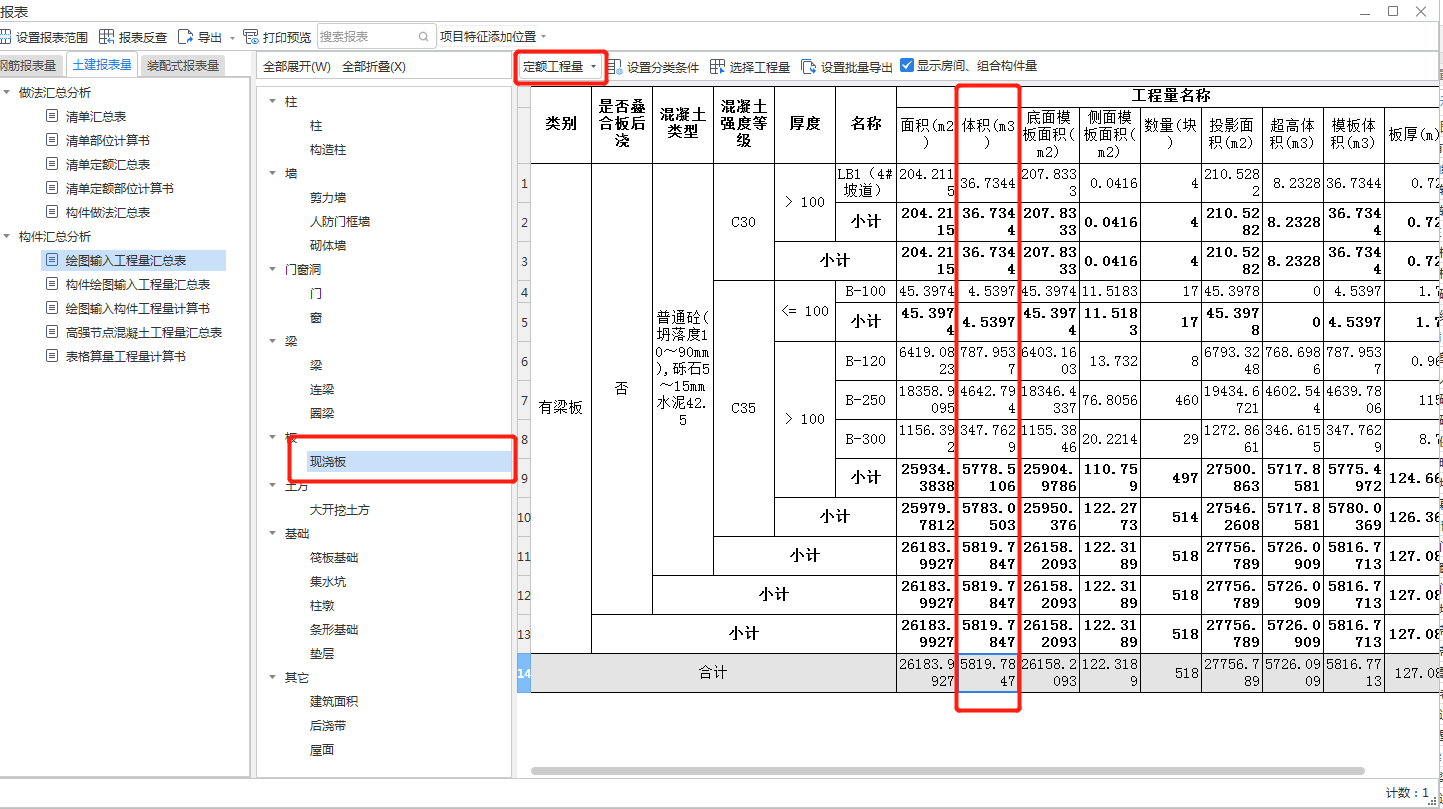
Task: Click the 选择工程量 icon
Action: [717, 67]
